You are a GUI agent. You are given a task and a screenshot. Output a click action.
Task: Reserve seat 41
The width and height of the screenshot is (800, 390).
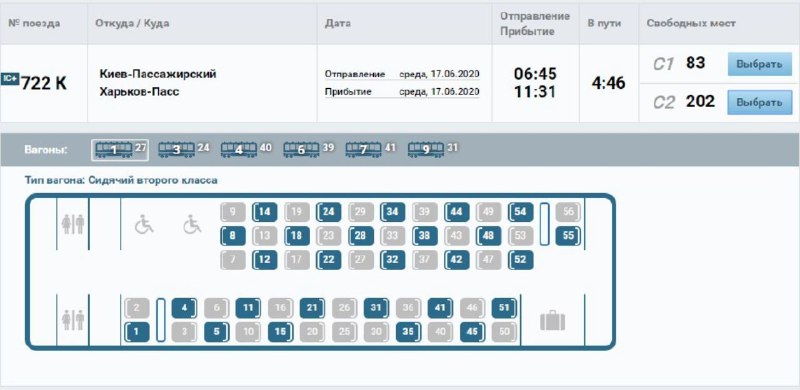440,308
